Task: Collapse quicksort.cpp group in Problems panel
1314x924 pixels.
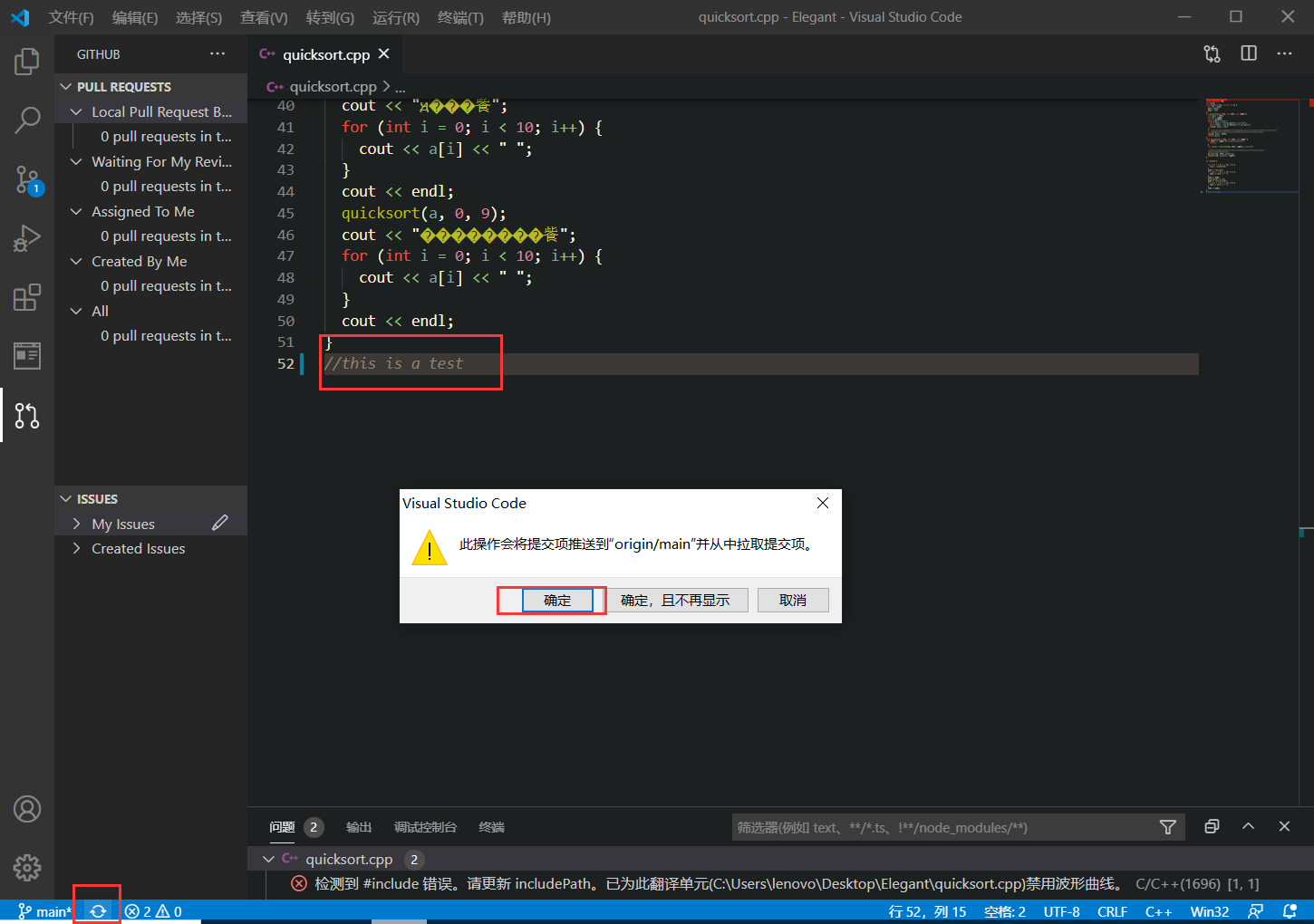Action: click(268, 859)
